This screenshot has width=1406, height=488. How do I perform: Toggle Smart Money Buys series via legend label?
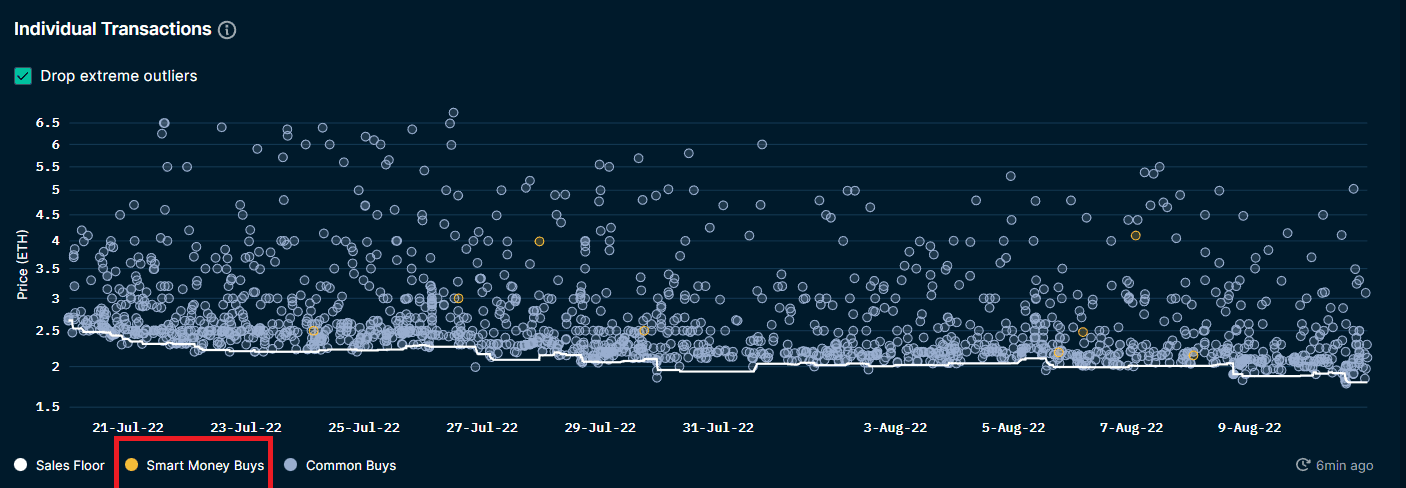tap(205, 465)
